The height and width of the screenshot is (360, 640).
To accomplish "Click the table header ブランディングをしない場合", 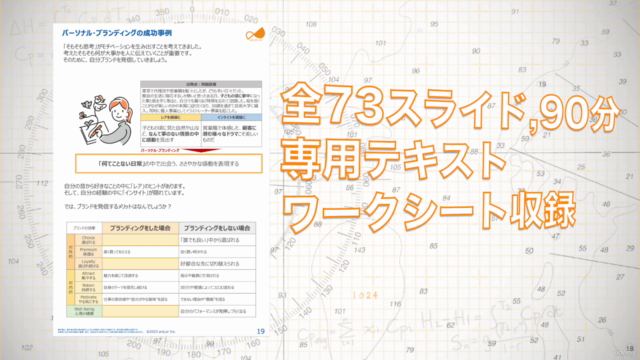I will point(217,228).
